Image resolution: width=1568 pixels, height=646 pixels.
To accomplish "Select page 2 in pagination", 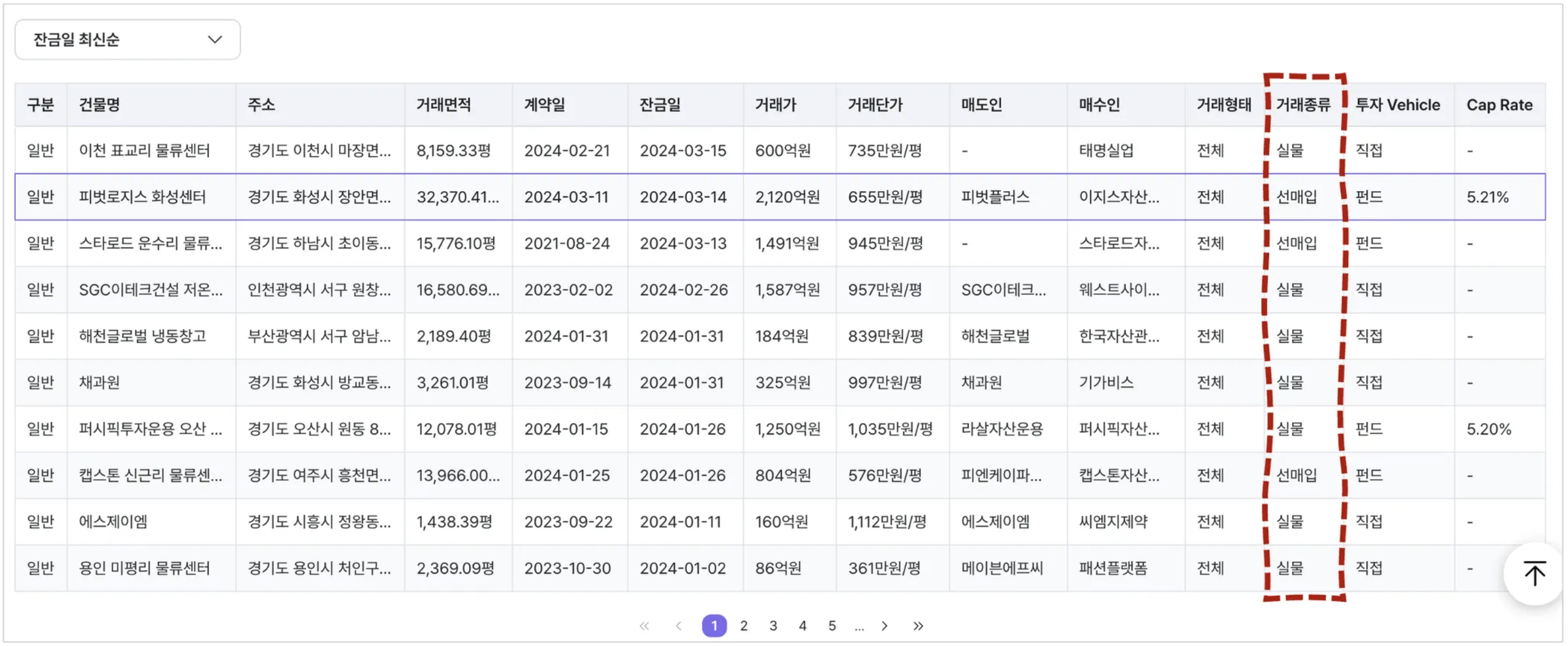I will tap(744, 625).
